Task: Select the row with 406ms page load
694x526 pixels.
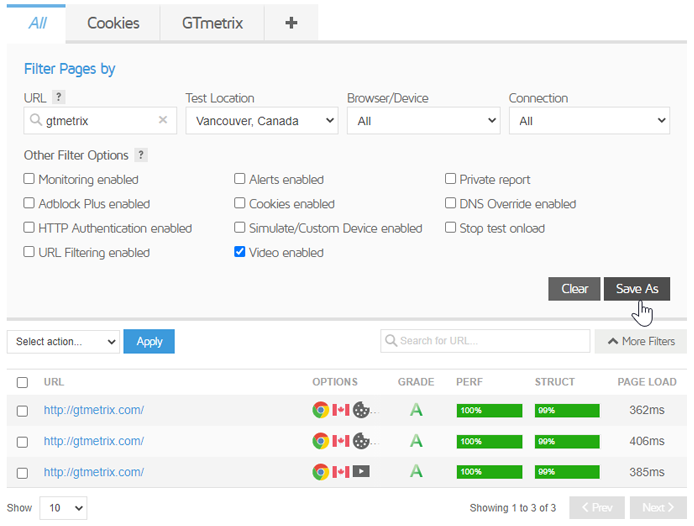Action: [x=22, y=442]
